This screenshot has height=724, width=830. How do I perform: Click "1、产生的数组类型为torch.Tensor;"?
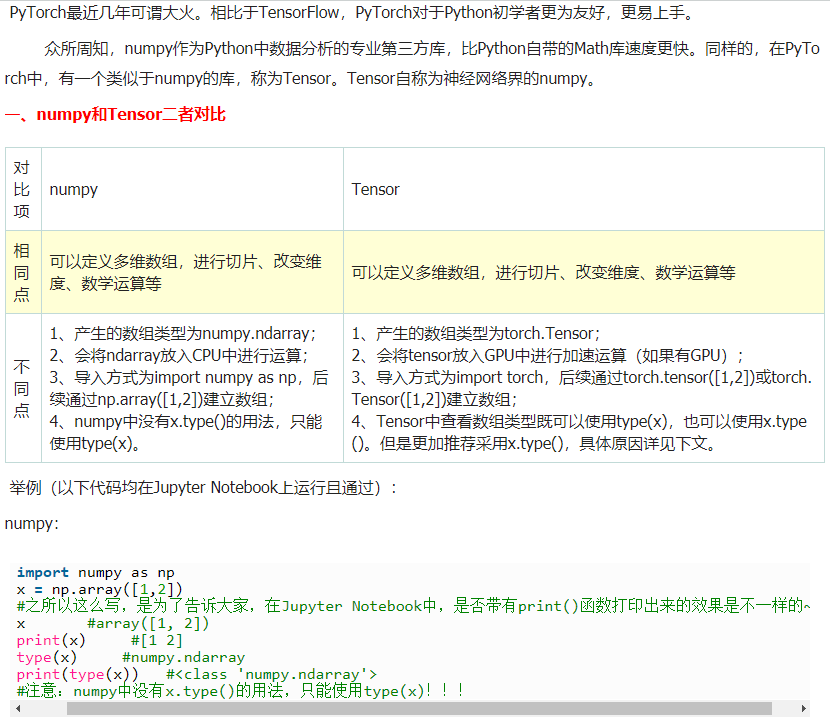tap(475, 333)
